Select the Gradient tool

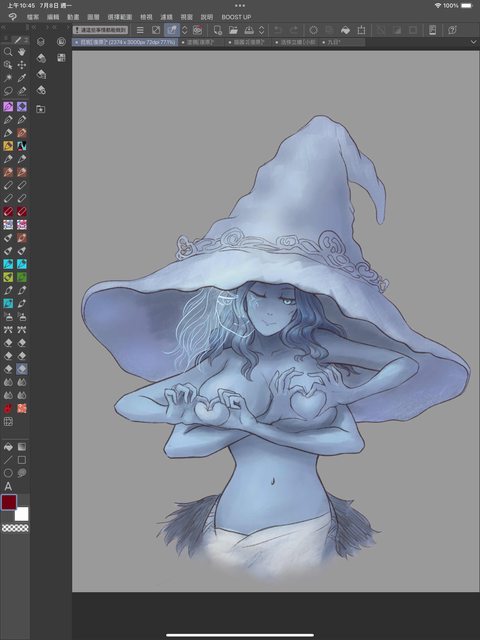point(22,447)
